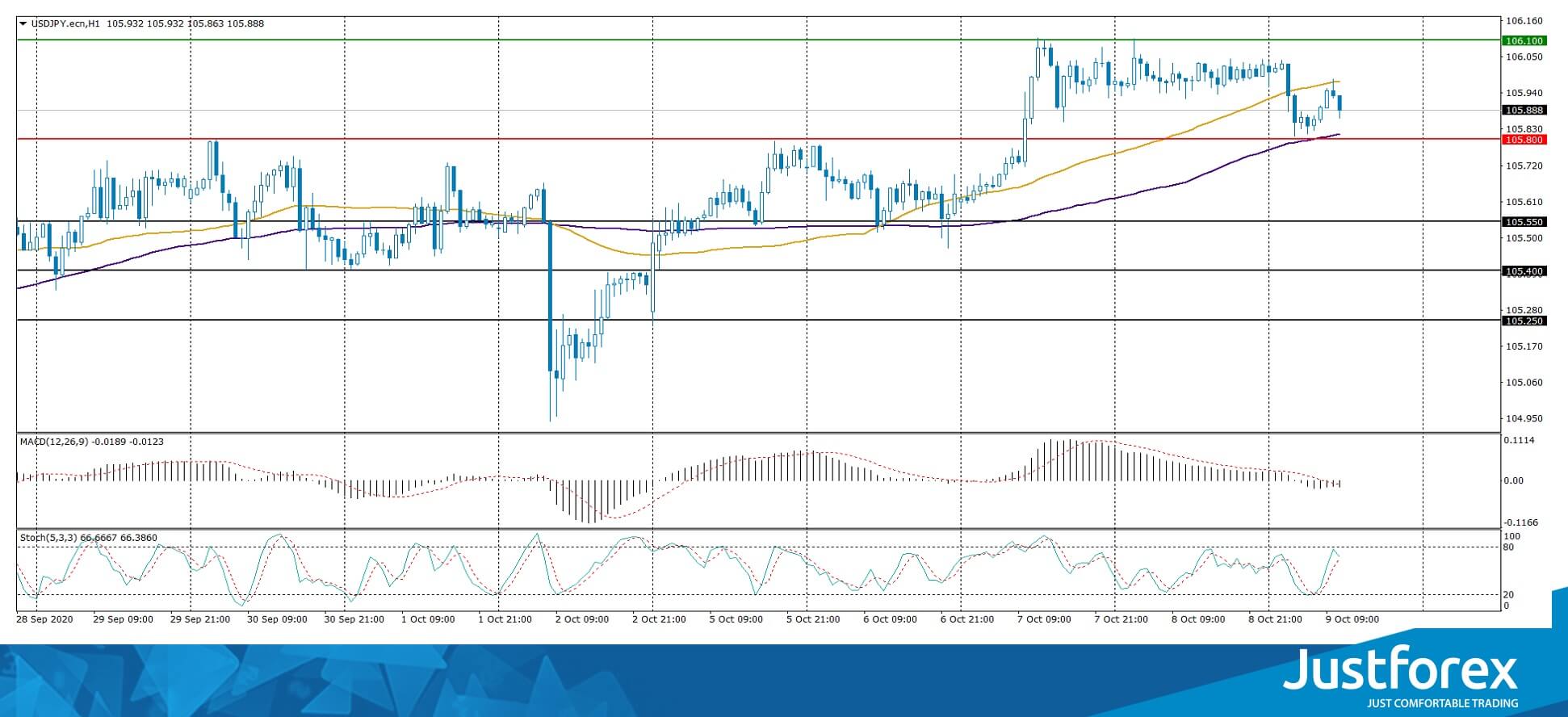The height and width of the screenshot is (717, 1568).
Task: Click the 28 Sep 2020 date label
Action: pyautogui.click(x=44, y=619)
